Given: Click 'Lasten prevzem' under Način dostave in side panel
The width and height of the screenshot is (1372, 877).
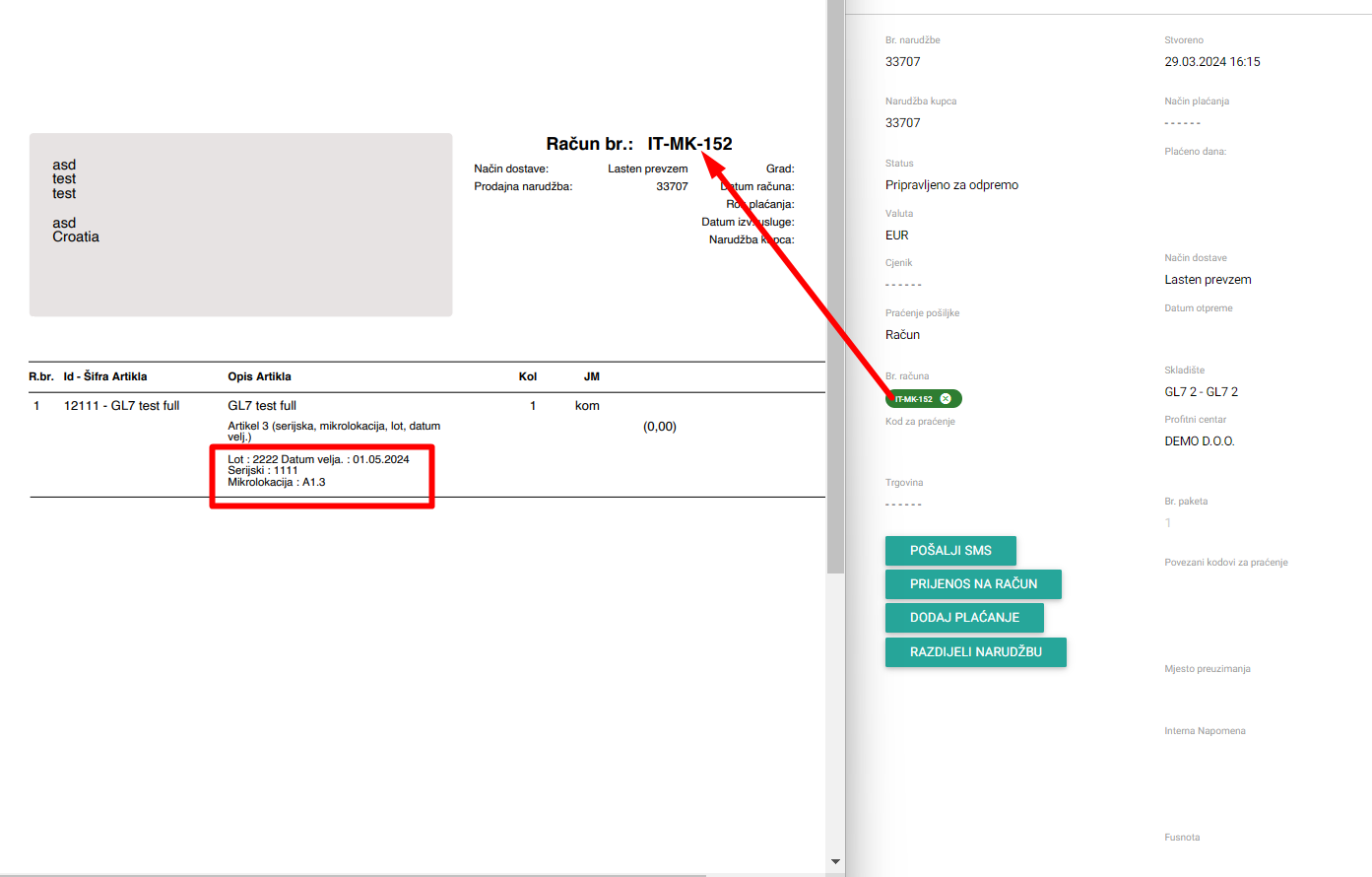Looking at the screenshot, I should pyautogui.click(x=1208, y=280).
